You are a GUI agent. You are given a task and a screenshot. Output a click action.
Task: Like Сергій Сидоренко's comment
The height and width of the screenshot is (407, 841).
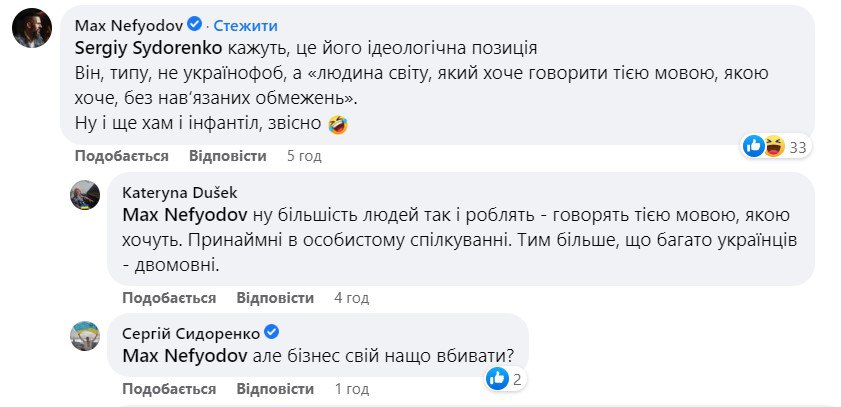click(169, 387)
